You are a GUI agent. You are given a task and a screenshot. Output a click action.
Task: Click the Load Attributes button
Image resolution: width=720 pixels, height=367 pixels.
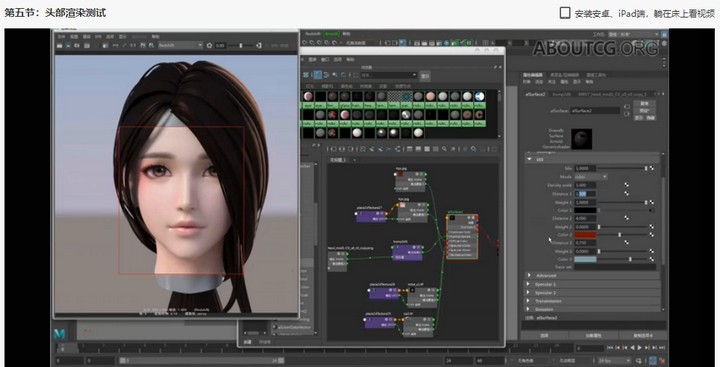(x=593, y=336)
